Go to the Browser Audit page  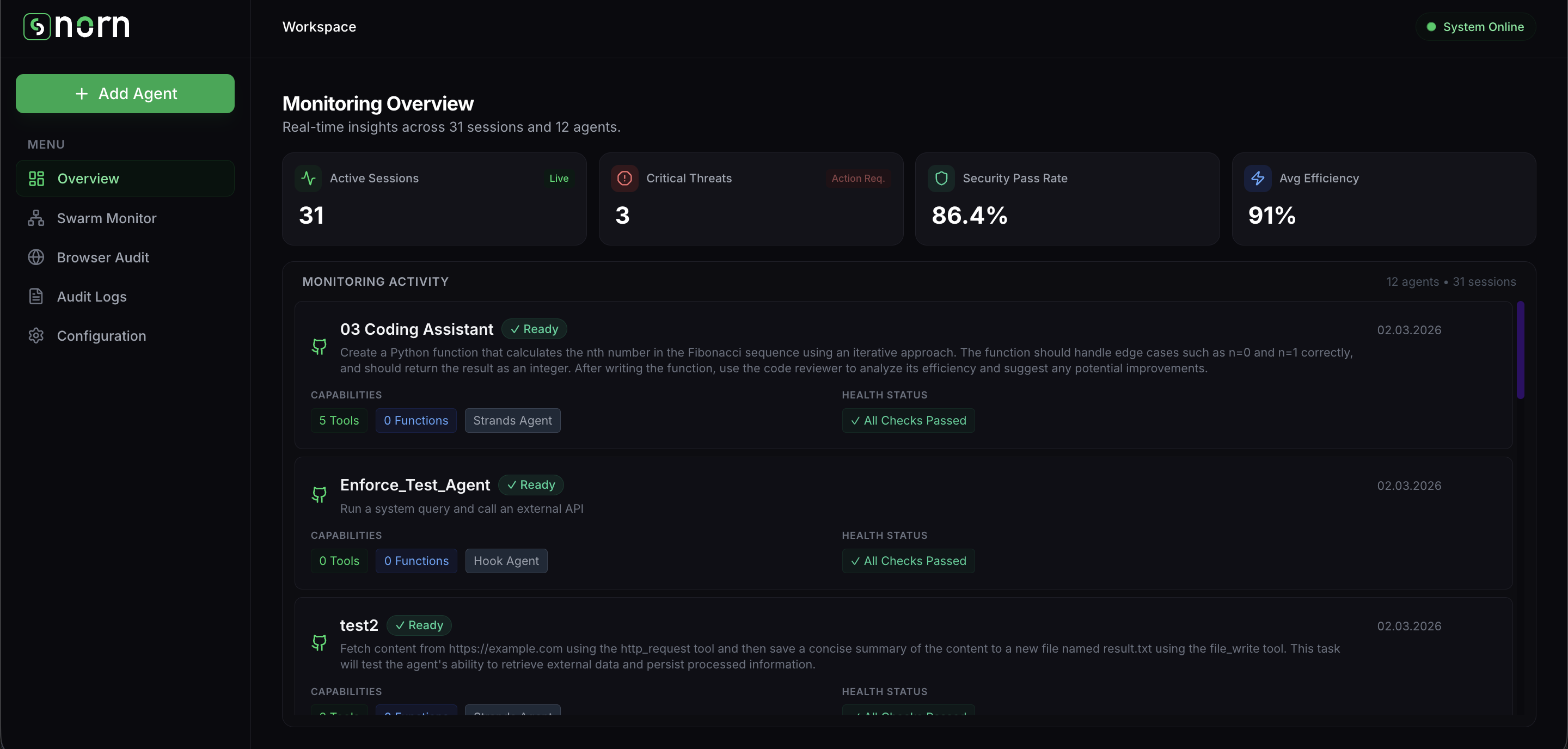103,257
